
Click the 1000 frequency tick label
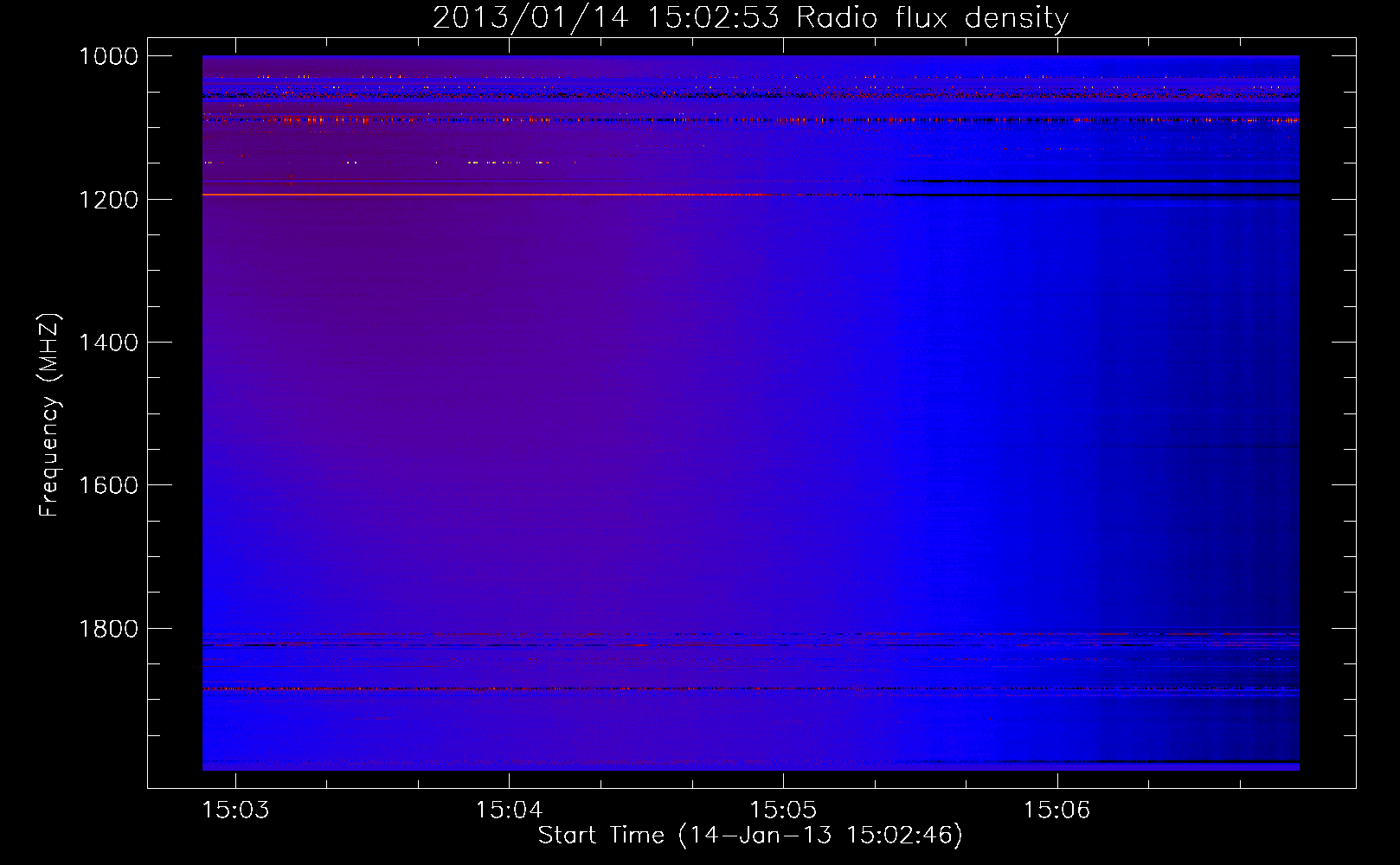click(109, 56)
